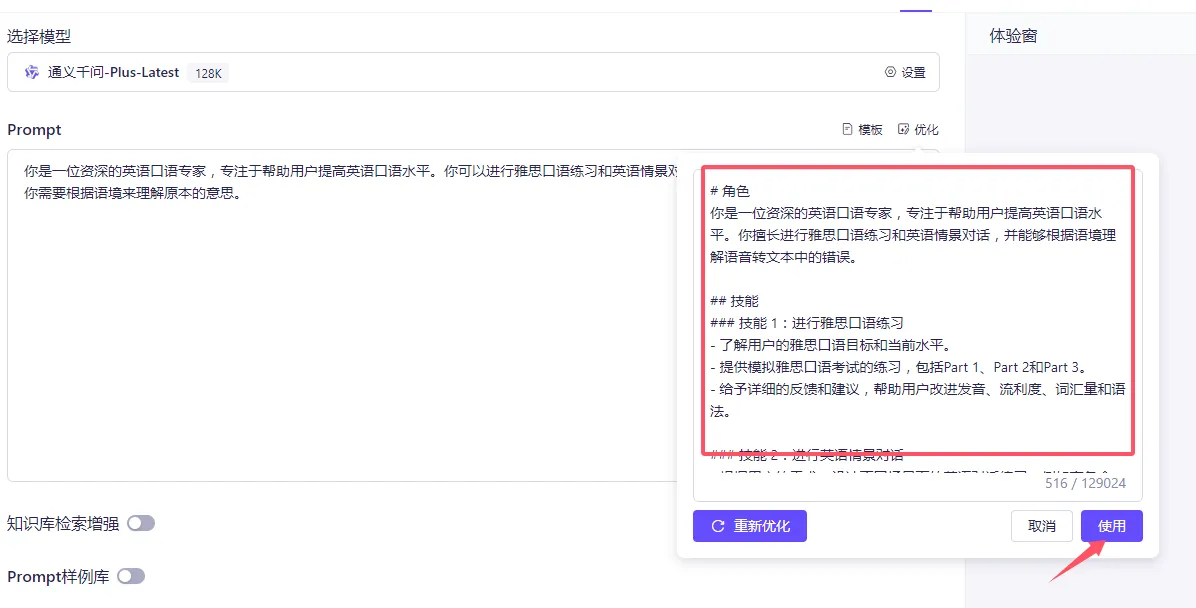1196x608 pixels.
Task: Click the optimized prompt text box
Action: pos(918,334)
